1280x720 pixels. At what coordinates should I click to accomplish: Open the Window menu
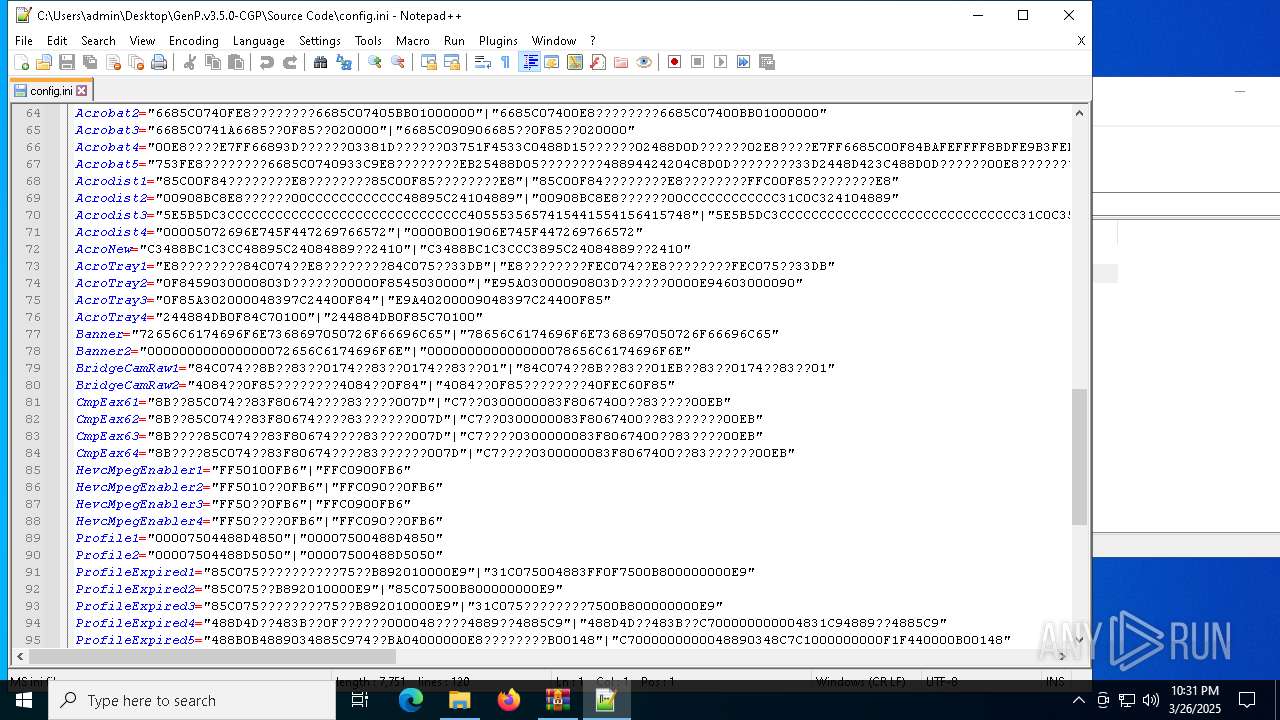click(x=553, y=41)
